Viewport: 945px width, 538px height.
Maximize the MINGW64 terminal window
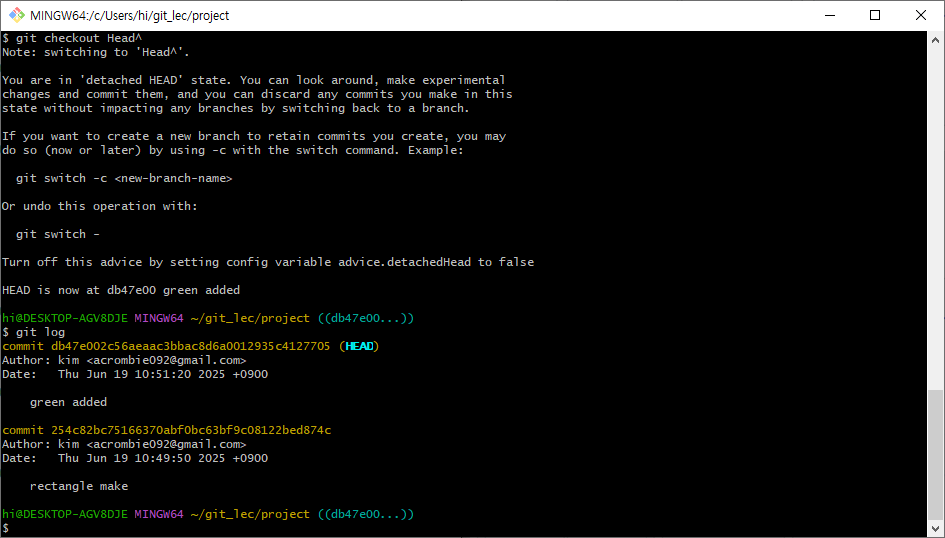click(x=875, y=15)
